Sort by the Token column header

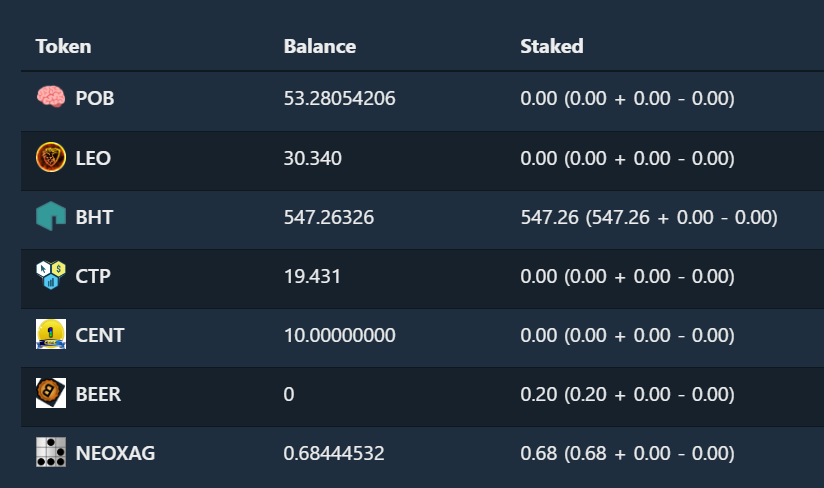tap(64, 46)
